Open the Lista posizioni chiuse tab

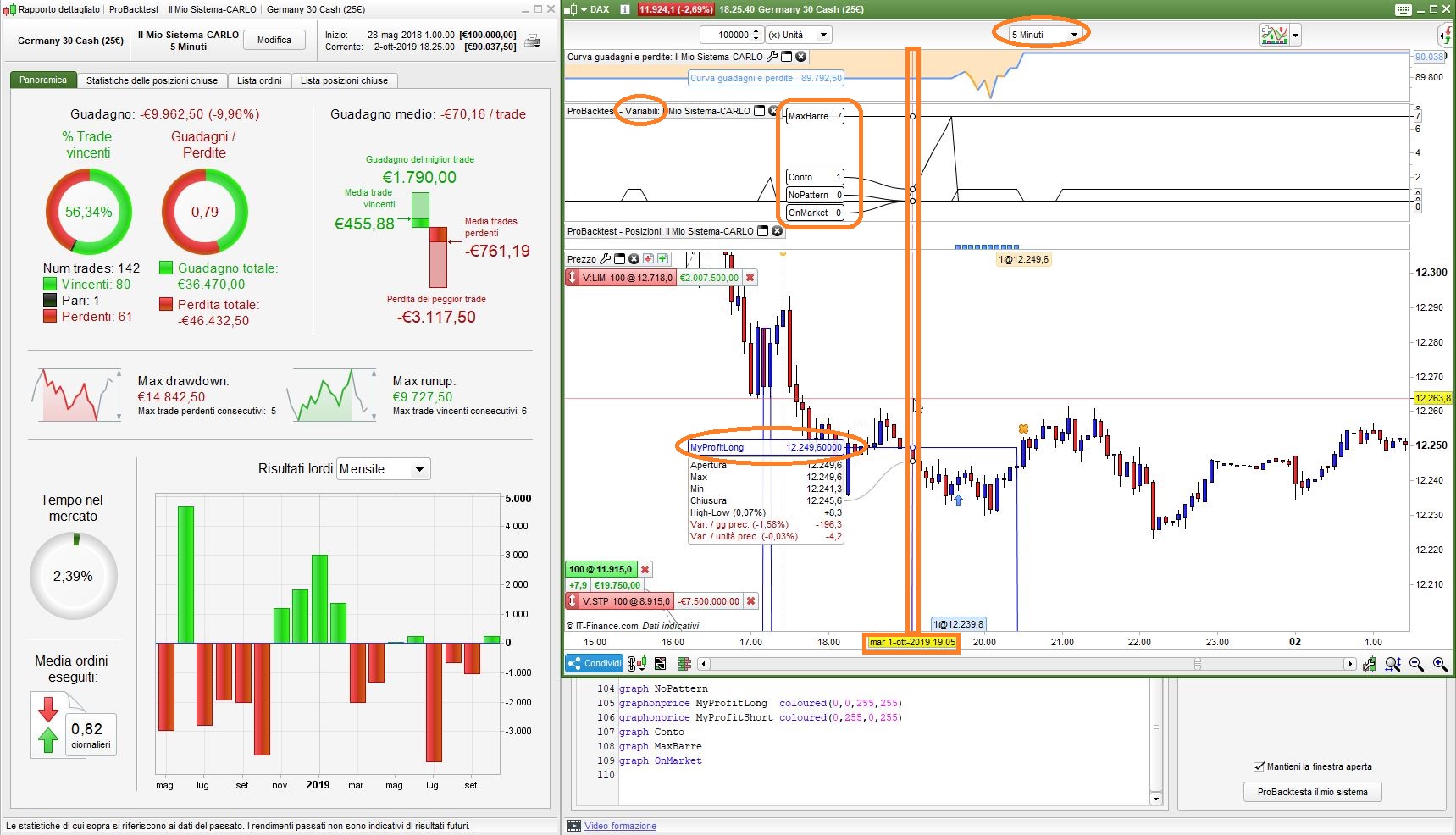pyautogui.click(x=344, y=80)
